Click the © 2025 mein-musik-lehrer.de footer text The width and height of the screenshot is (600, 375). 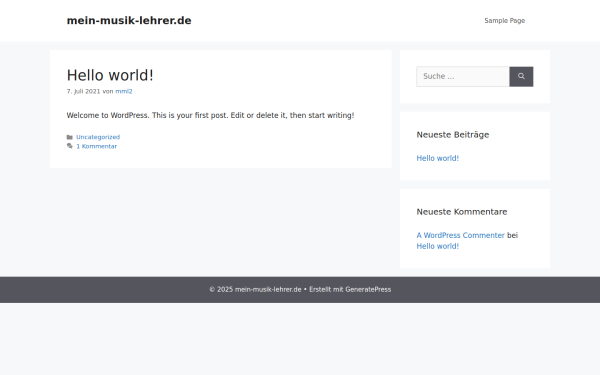click(x=255, y=290)
